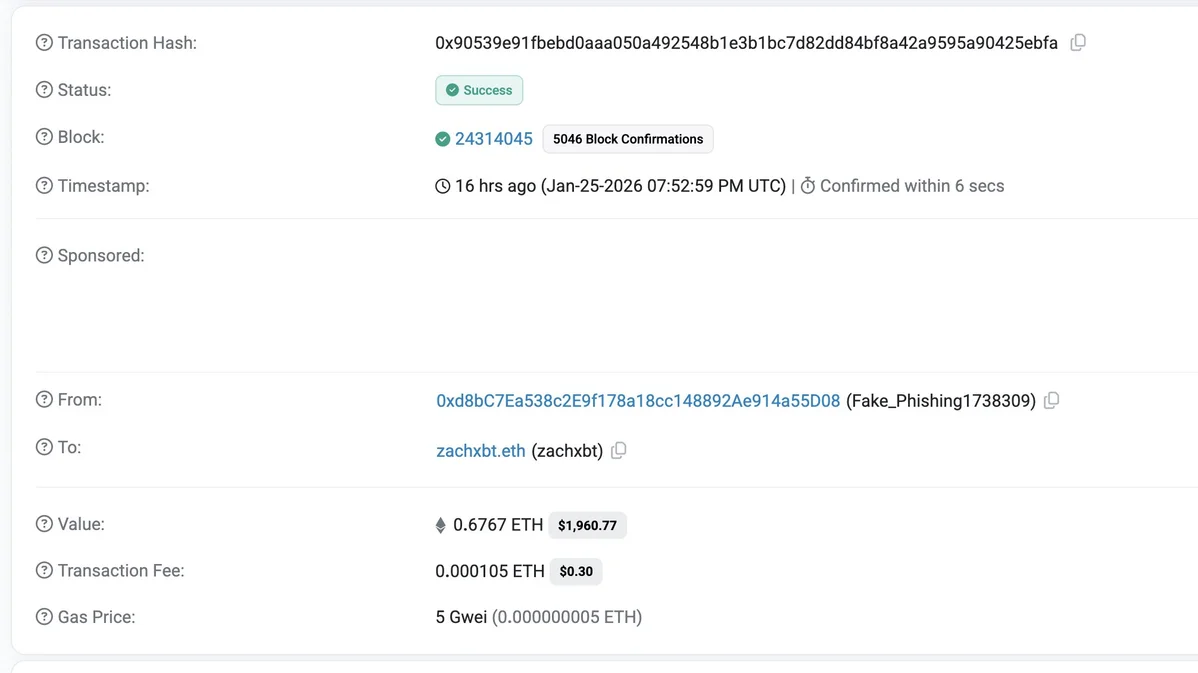Open the zachxbt.eth recipient link
This screenshot has height=673, width=1198.
click(480, 451)
